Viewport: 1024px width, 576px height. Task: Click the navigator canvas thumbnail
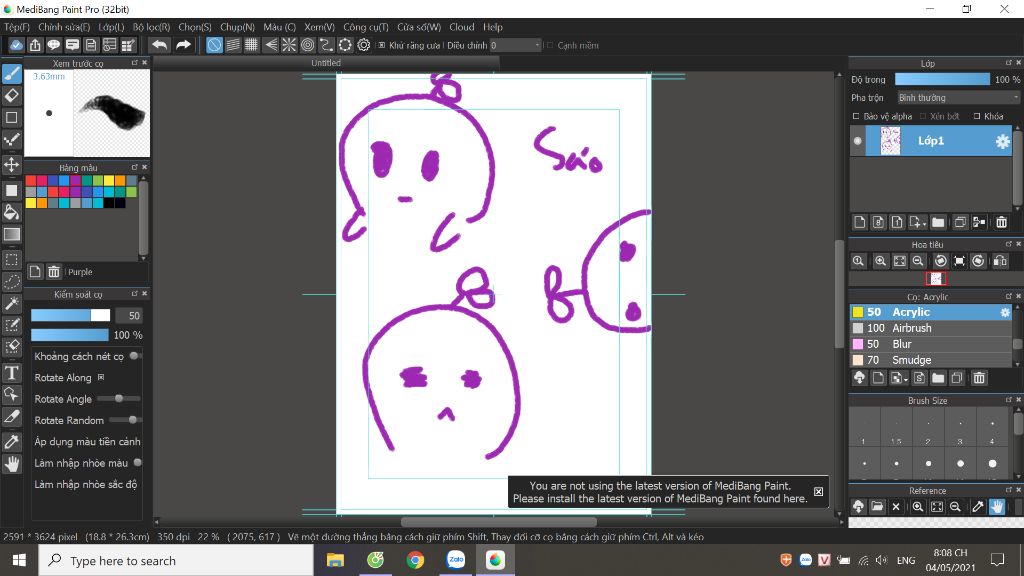[x=936, y=278]
